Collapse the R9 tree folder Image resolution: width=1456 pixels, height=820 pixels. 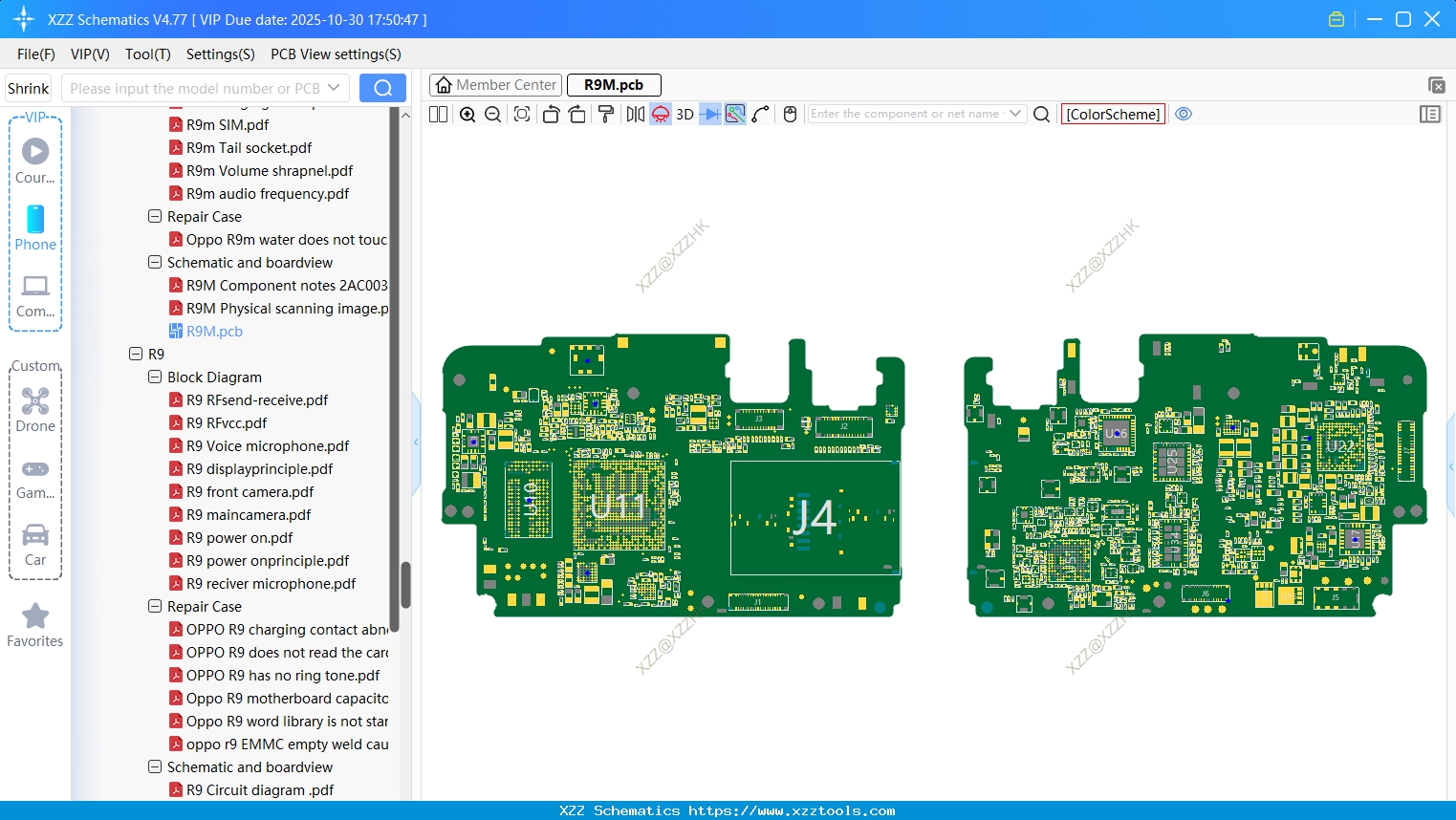click(x=136, y=354)
